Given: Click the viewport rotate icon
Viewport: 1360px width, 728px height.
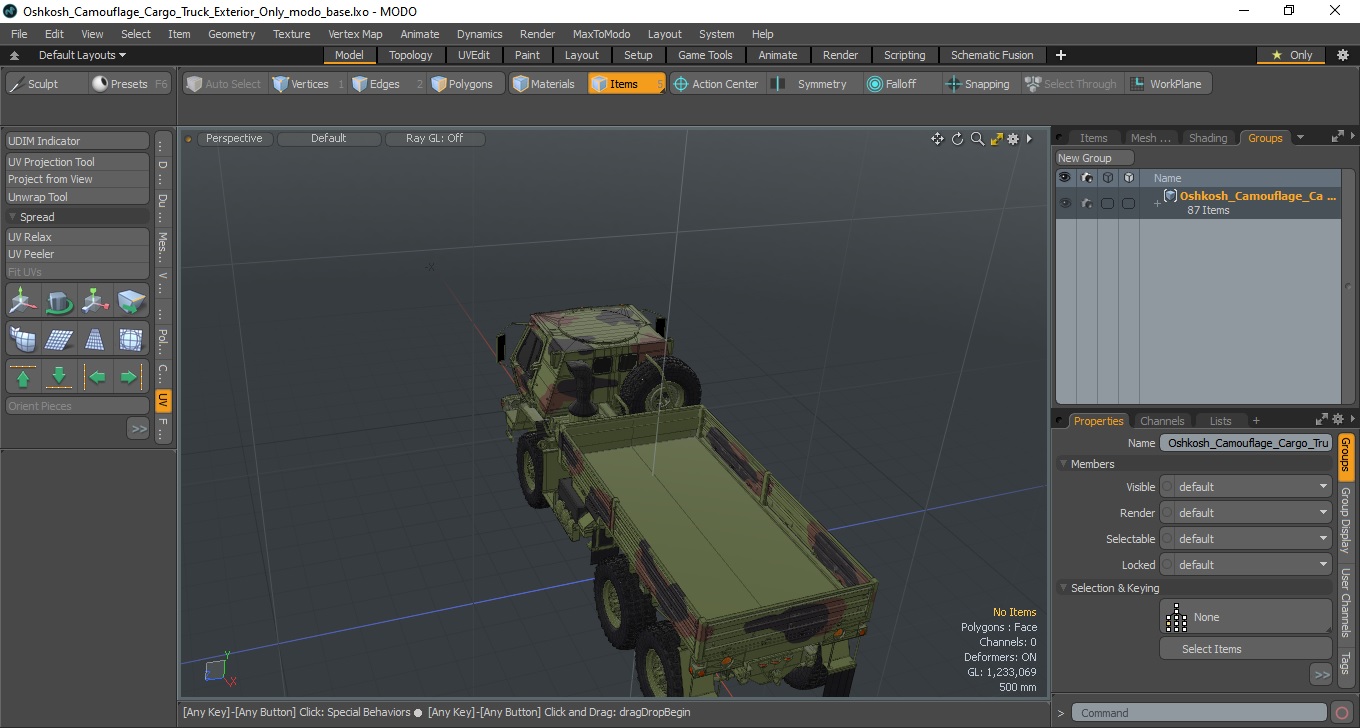Looking at the screenshot, I should [957, 139].
